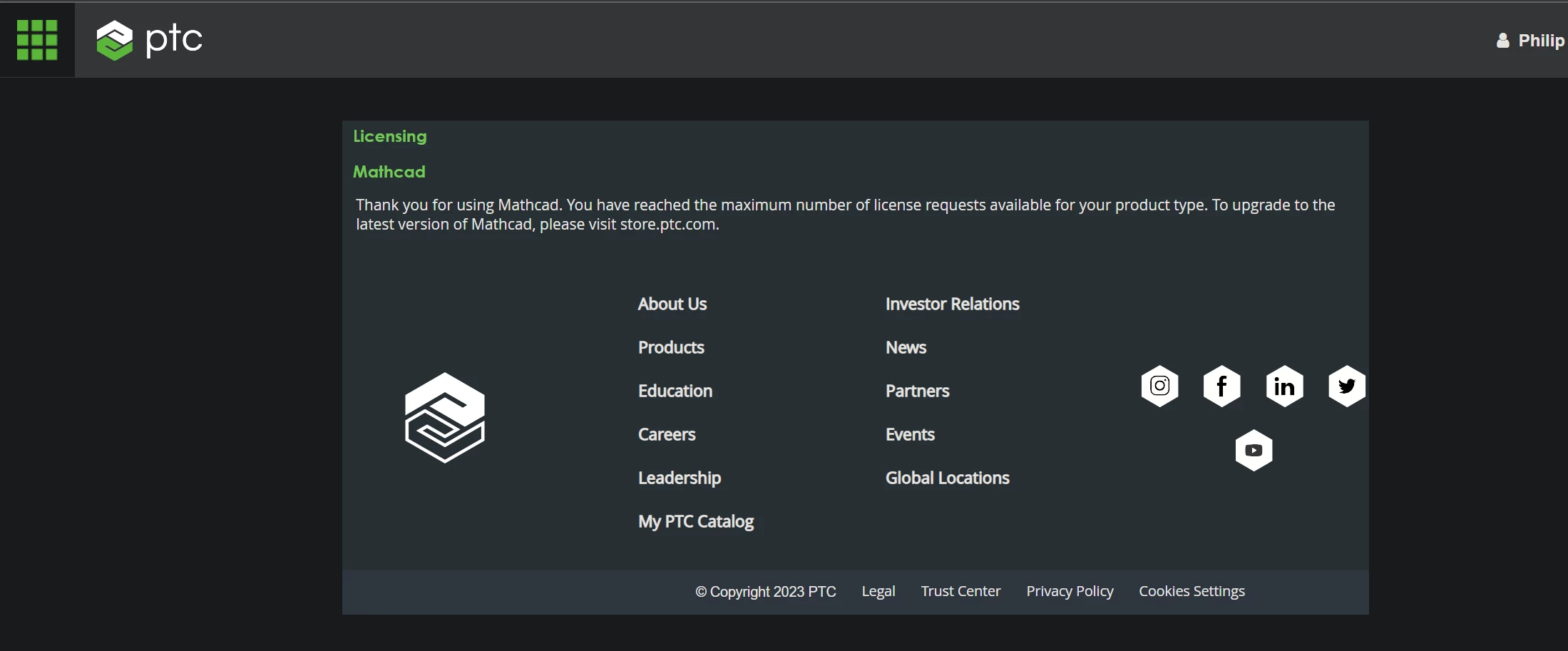Visit PTC's Twitter profile

(1347, 386)
